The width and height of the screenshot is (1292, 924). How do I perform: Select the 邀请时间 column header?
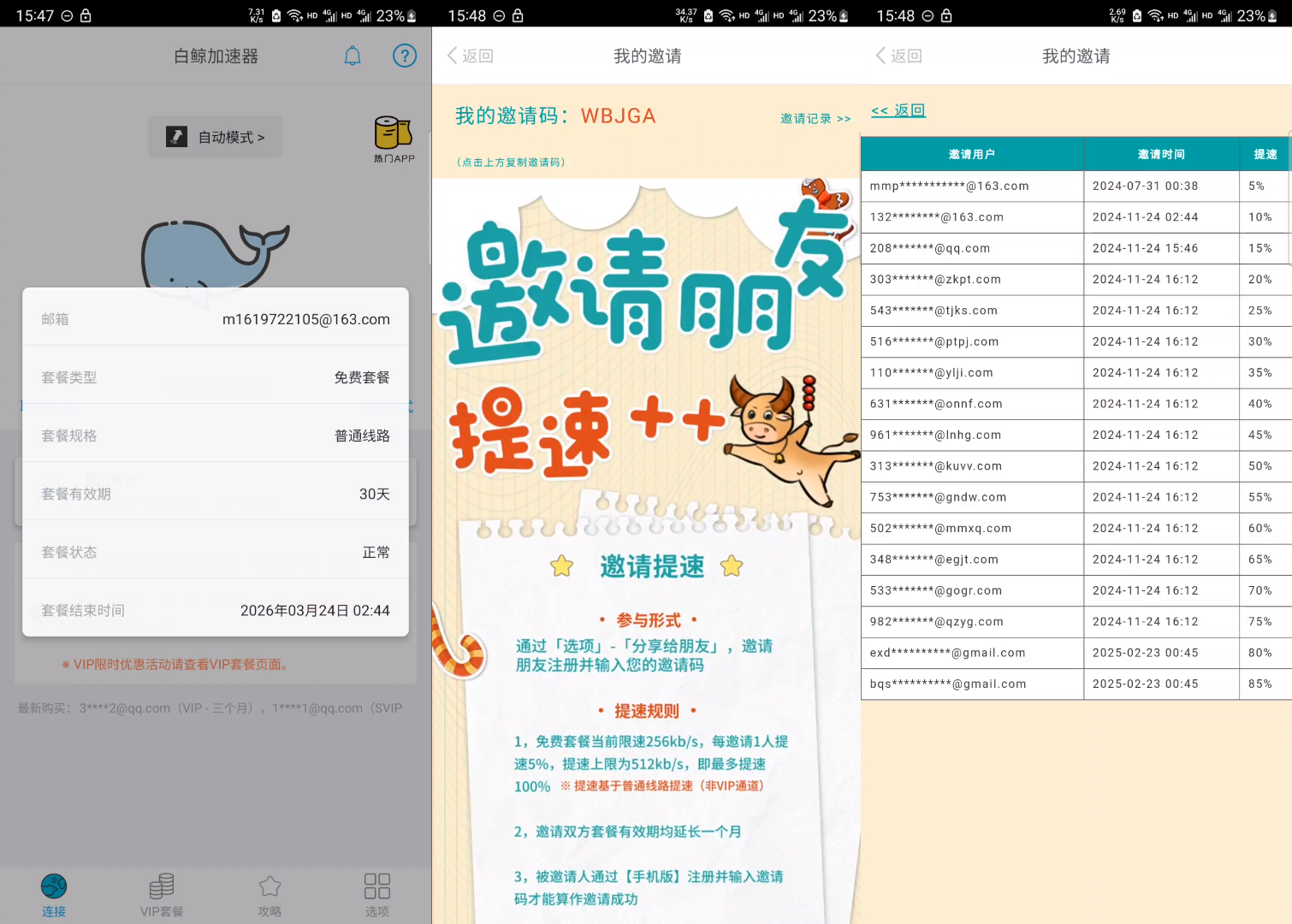pyautogui.click(x=1160, y=155)
